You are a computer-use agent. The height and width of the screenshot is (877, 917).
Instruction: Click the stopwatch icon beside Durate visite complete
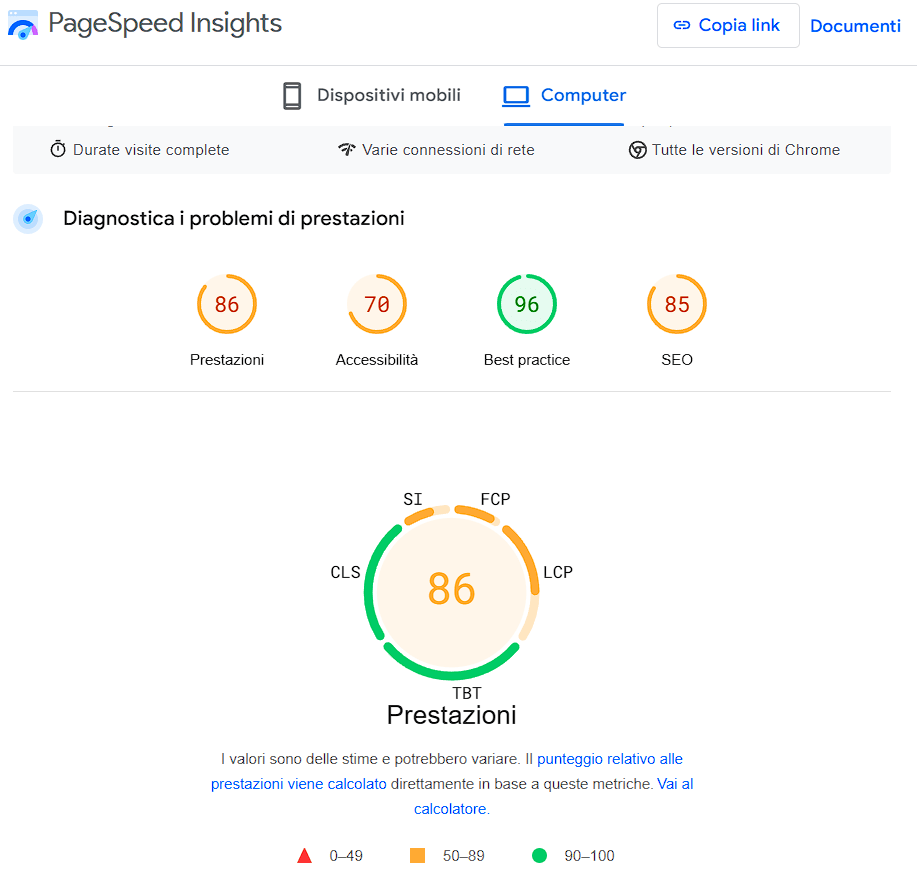coord(58,149)
